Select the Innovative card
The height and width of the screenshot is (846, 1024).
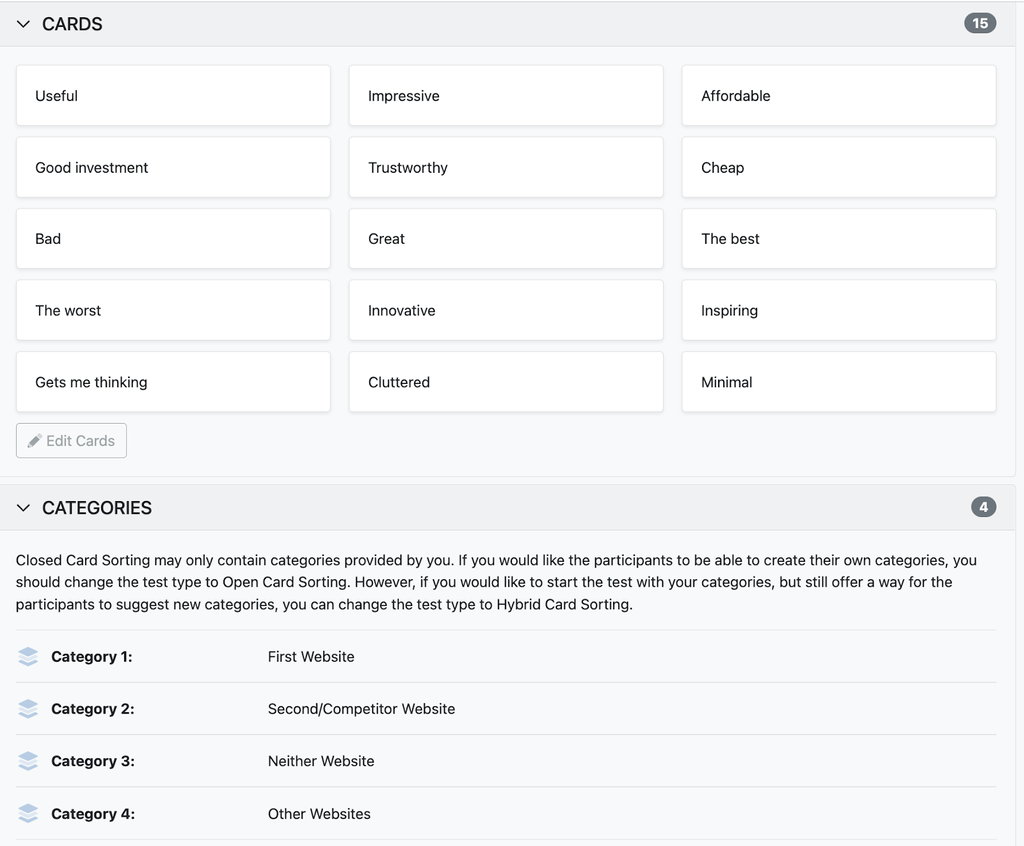(x=505, y=310)
